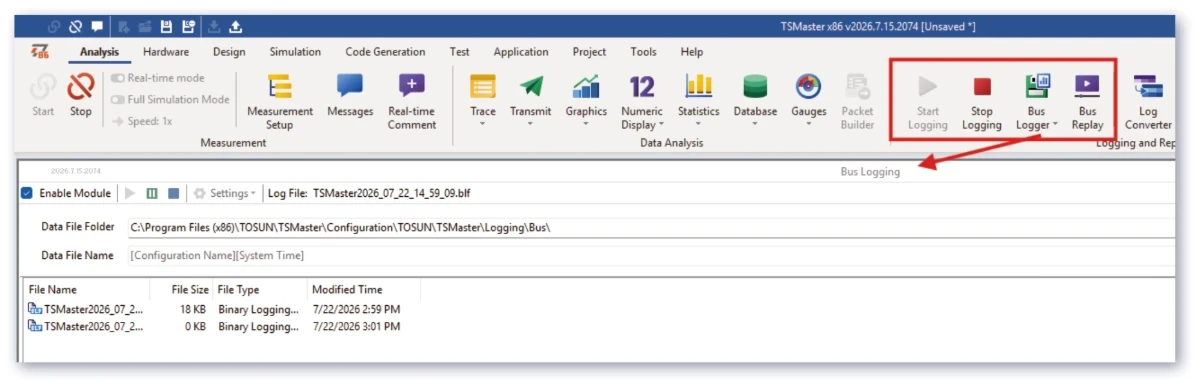Screen dimensions: 1200x387
Task: Click the Bus Logging panel play icon
Action: [131, 193]
